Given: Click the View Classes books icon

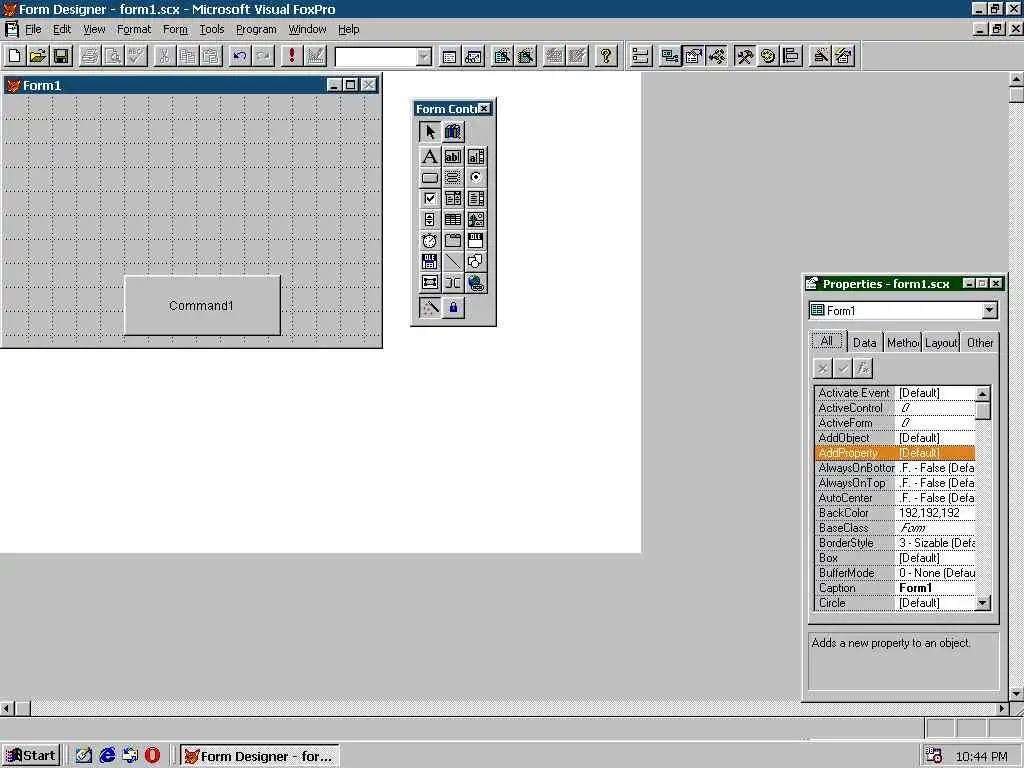Looking at the screenshot, I should click(453, 132).
